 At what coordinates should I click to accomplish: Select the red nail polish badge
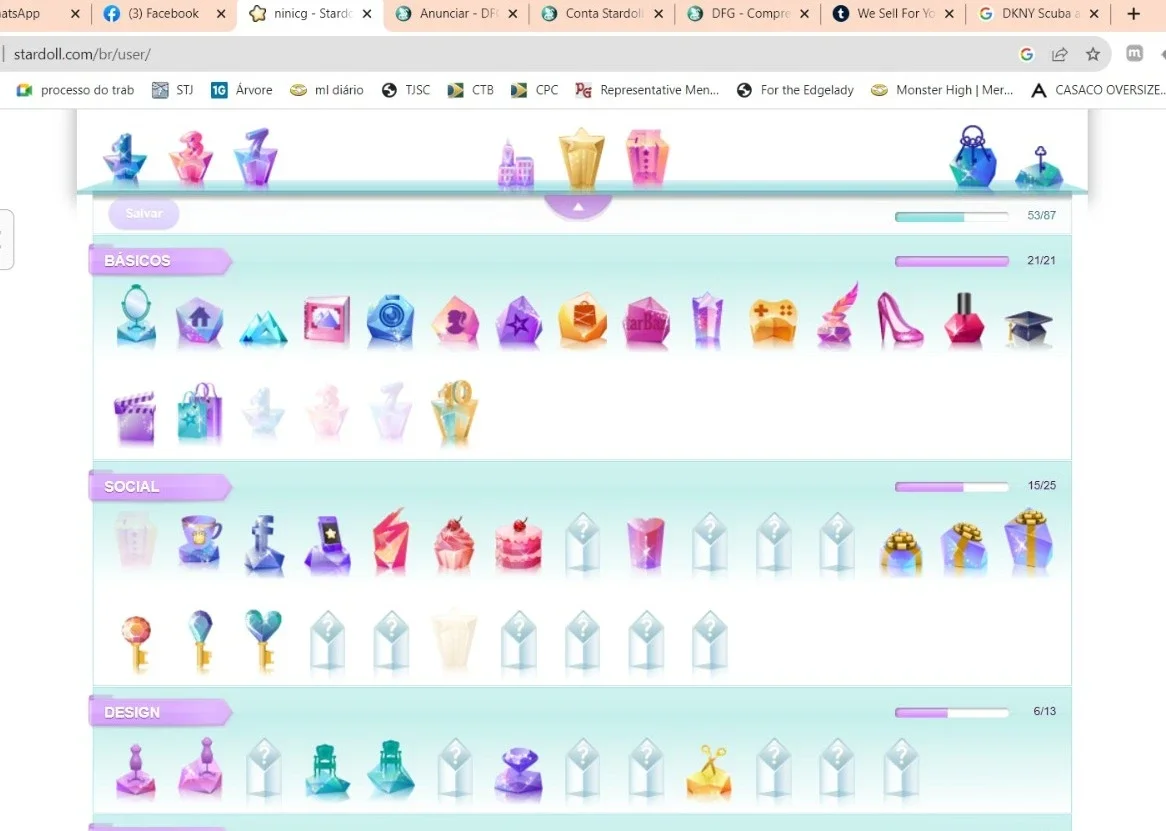click(964, 319)
